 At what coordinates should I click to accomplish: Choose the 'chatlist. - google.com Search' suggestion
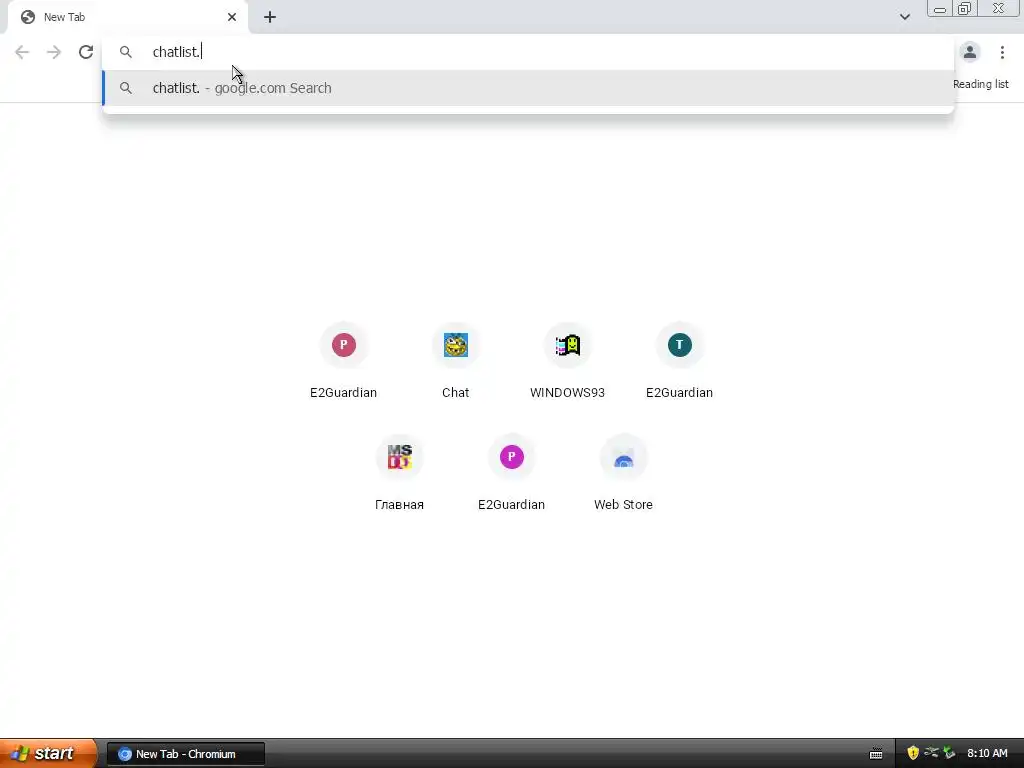528,88
